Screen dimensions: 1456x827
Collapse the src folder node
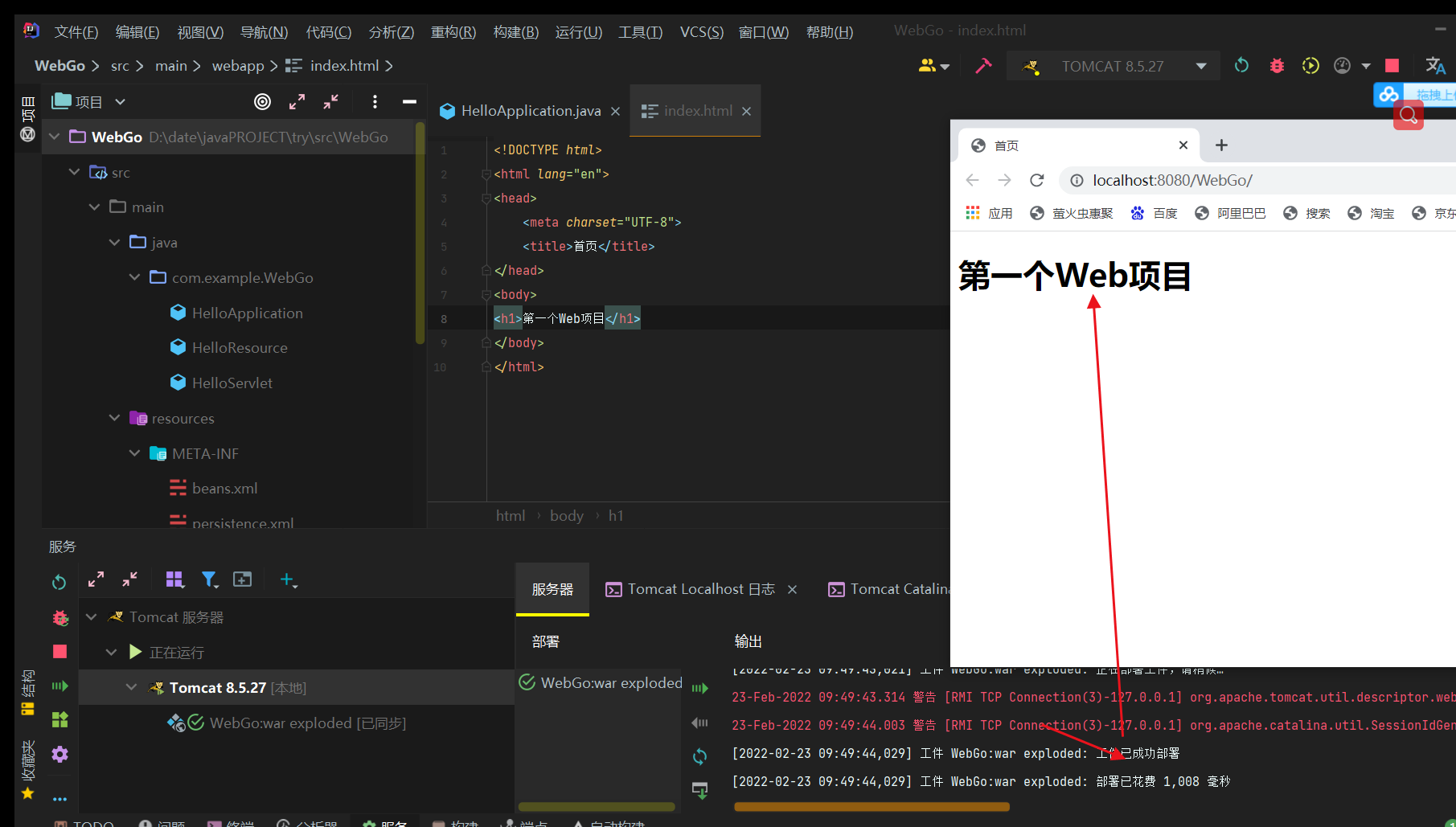[75, 172]
